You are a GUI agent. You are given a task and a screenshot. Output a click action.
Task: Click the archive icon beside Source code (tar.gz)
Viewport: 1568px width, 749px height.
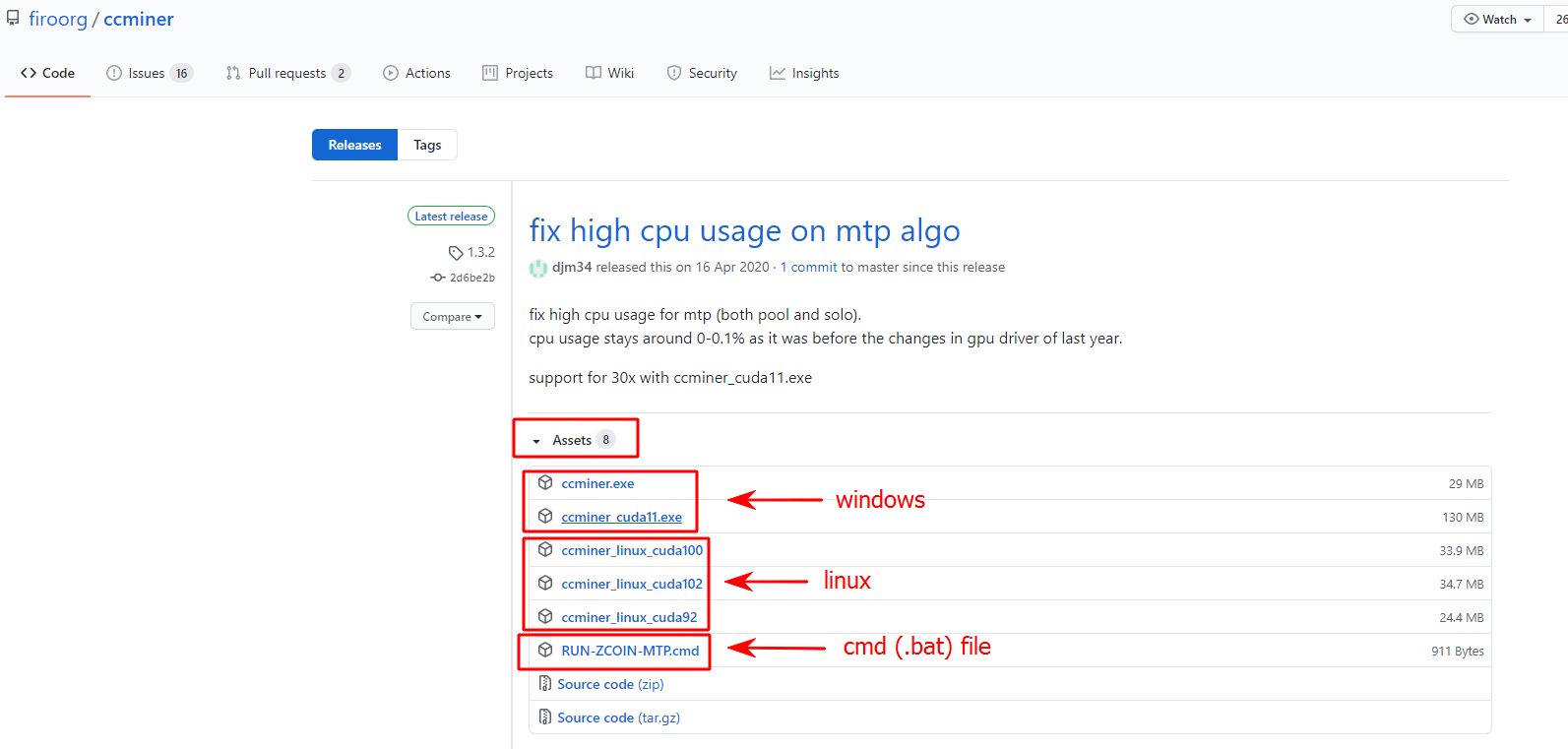pyautogui.click(x=545, y=717)
